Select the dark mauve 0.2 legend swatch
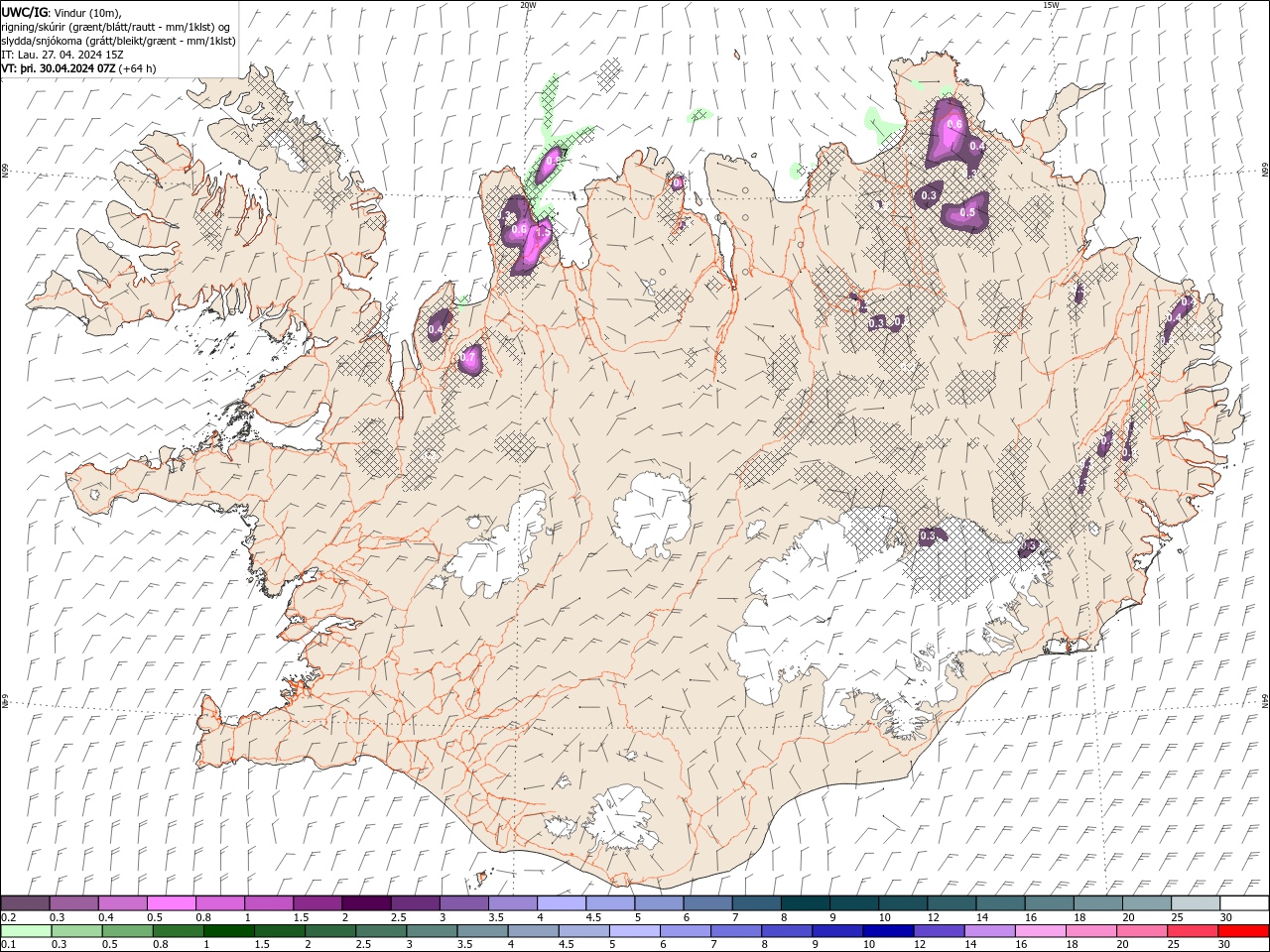Screen dimensions: 1270x952 coord(25,903)
